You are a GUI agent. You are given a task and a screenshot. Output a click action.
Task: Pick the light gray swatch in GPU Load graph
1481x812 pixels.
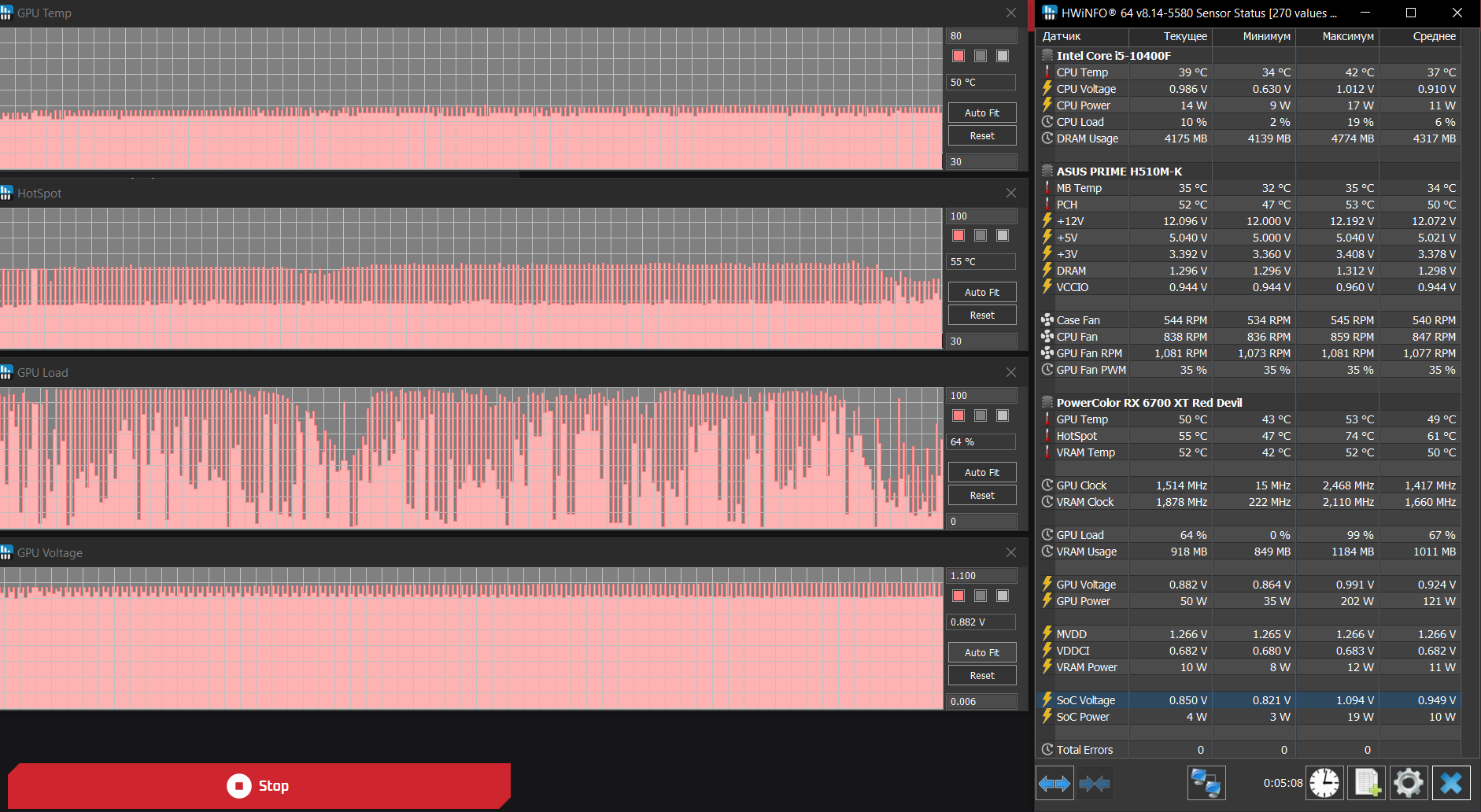point(1003,415)
